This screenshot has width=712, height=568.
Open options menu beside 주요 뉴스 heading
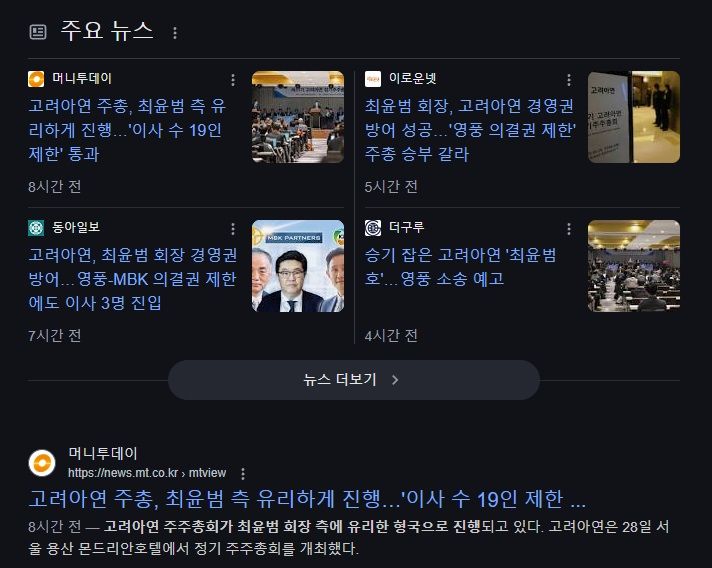click(x=175, y=33)
